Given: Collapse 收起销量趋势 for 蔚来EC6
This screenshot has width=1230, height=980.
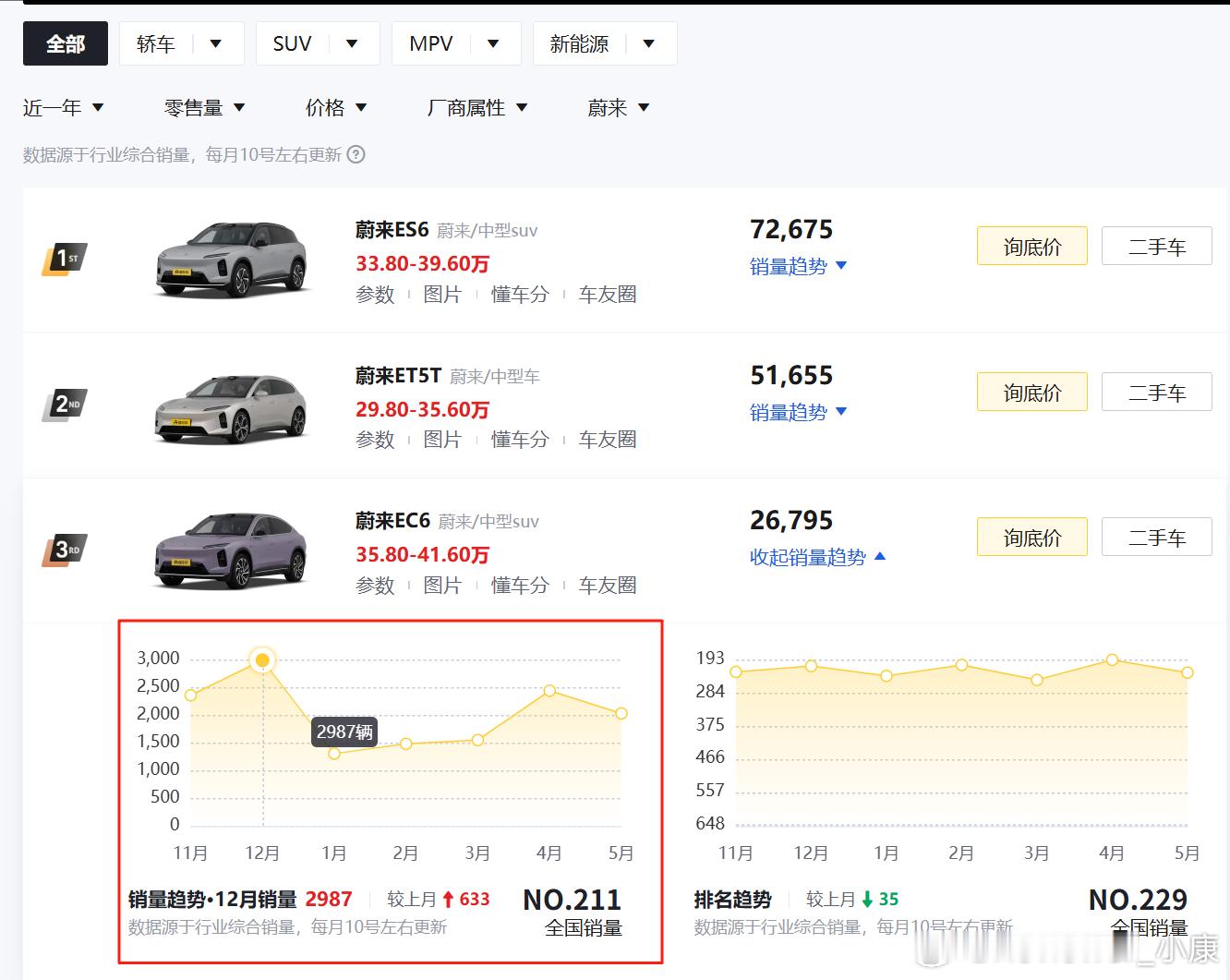Looking at the screenshot, I should pos(818,557).
